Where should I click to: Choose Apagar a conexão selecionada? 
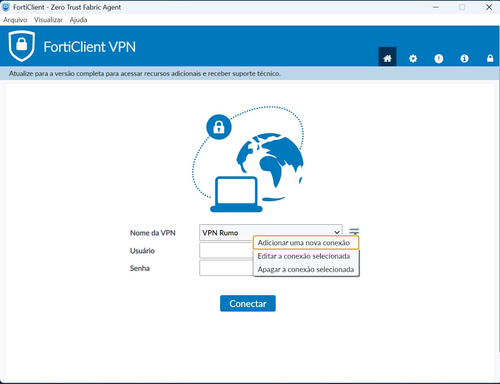[306, 269]
